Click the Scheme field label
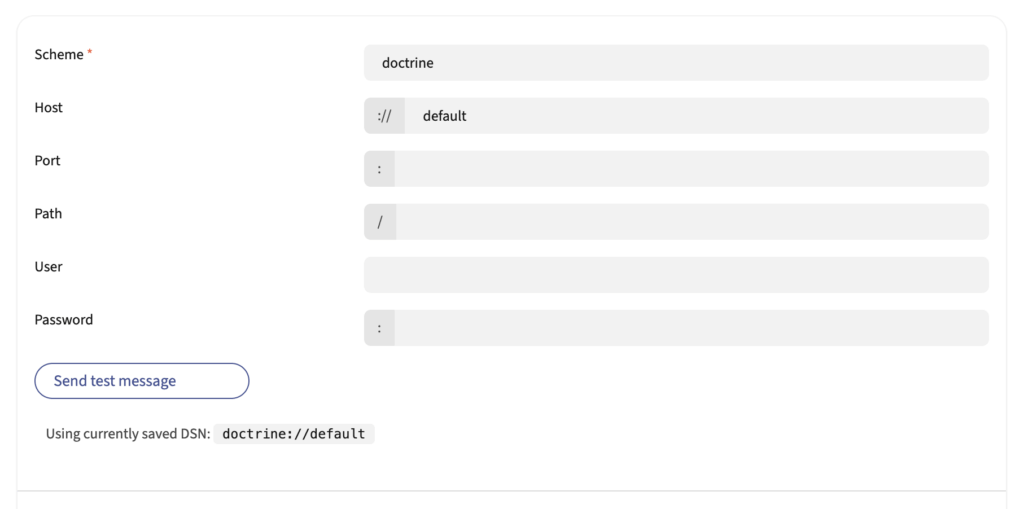Screen dimensions: 1024x509 click(x=59, y=55)
